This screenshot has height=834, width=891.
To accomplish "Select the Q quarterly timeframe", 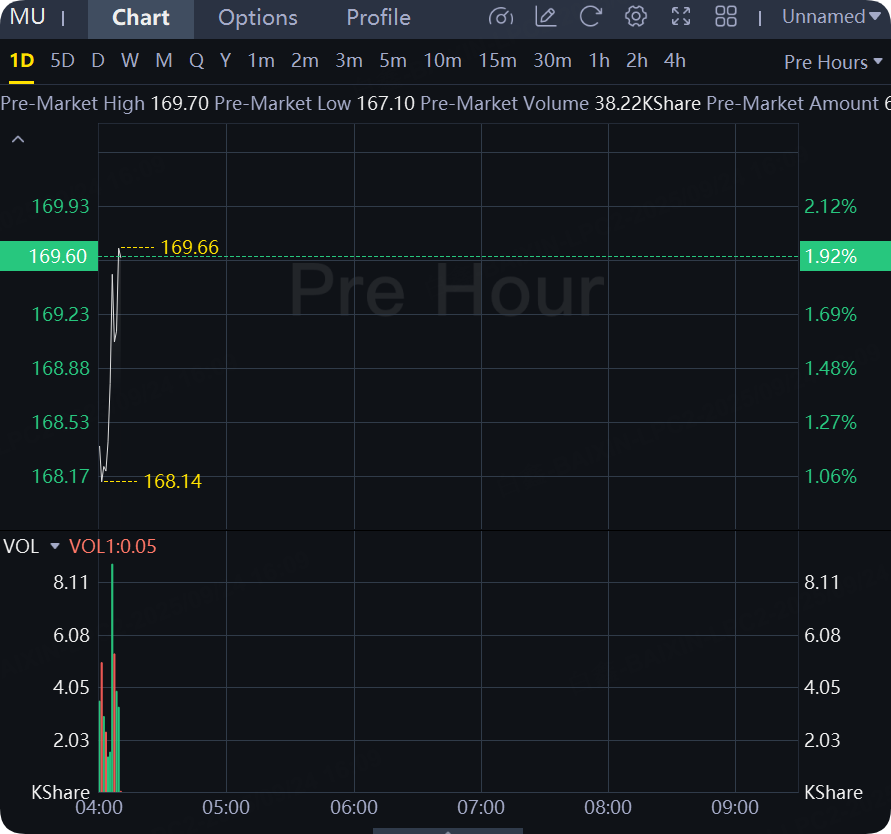I will [197, 60].
